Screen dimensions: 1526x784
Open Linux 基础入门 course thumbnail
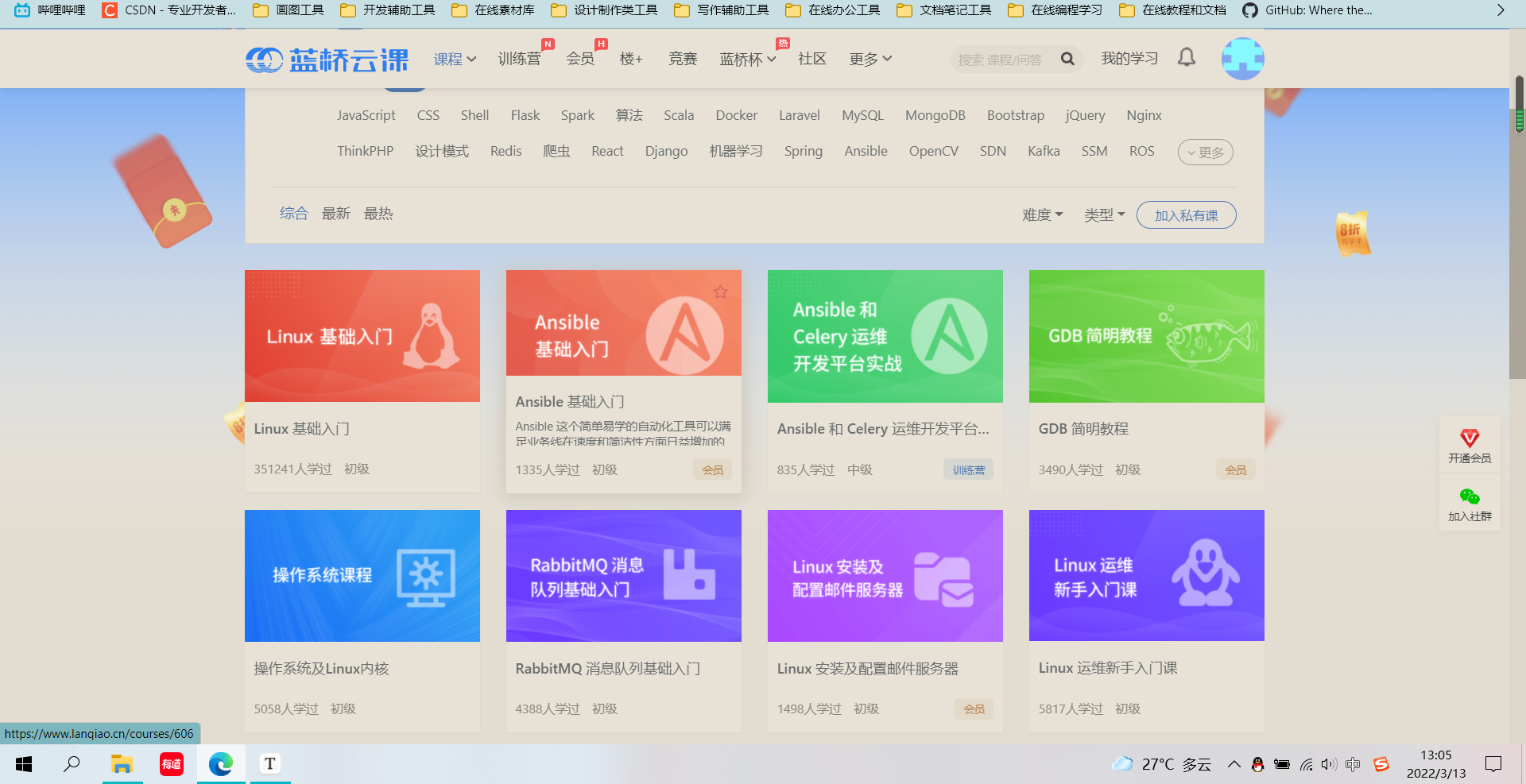(362, 336)
